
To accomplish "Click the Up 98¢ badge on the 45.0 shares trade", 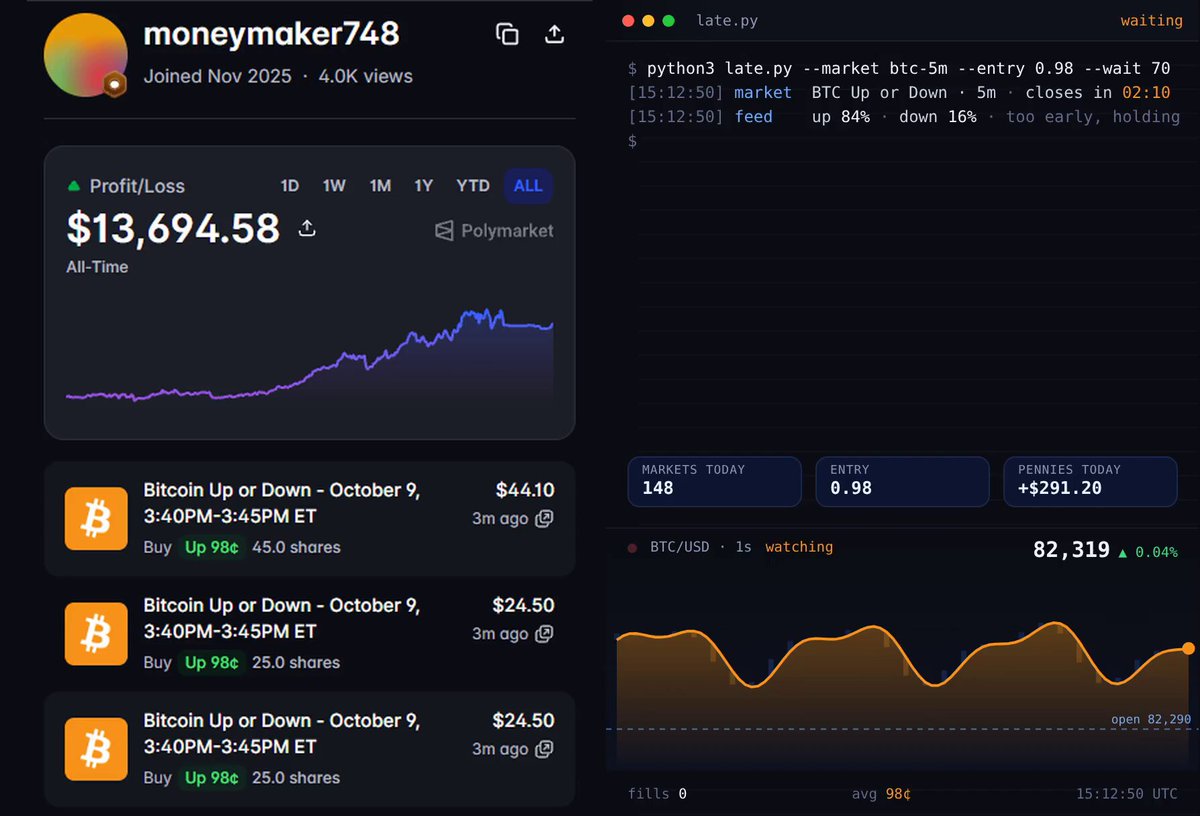I will [x=212, y=547].
